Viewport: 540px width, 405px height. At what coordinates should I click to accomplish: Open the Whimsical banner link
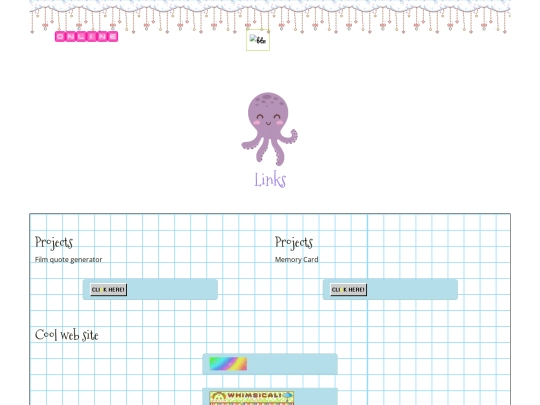[252, 398]
